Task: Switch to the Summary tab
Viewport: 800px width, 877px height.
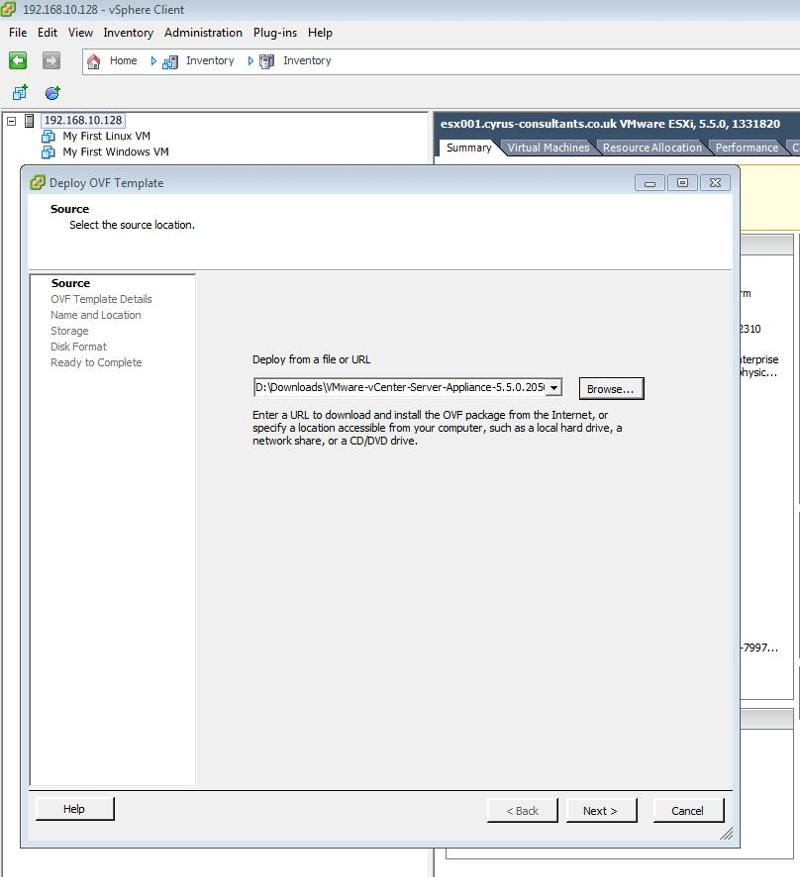Action: [x=469, y=148]
